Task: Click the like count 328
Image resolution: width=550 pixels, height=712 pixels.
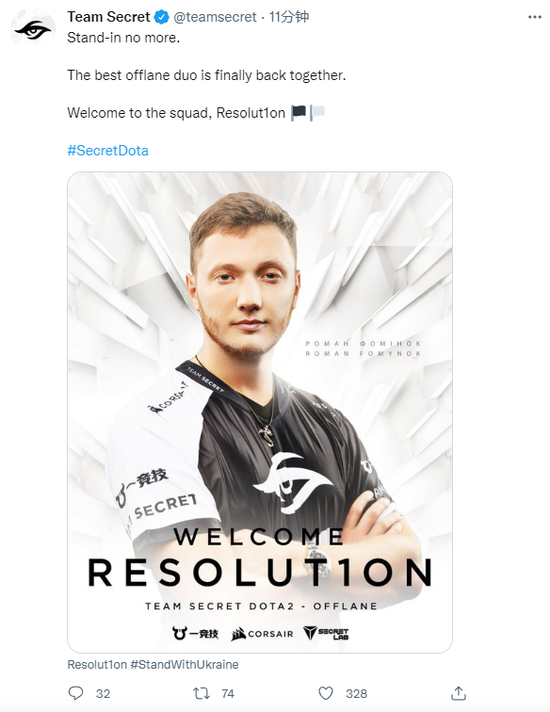Action: click(356, 693)
